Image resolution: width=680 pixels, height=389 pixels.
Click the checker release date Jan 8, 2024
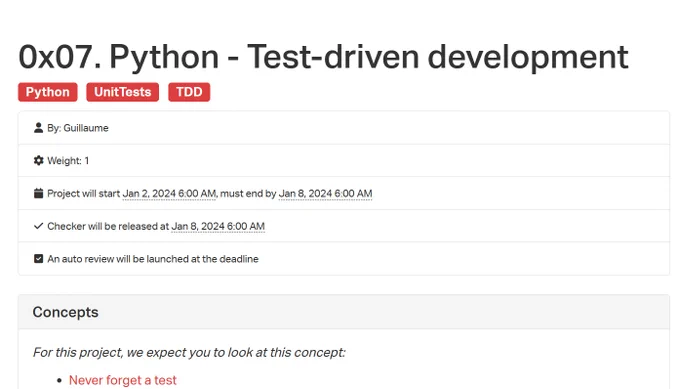pyautogui.click(x=218, y=226)
